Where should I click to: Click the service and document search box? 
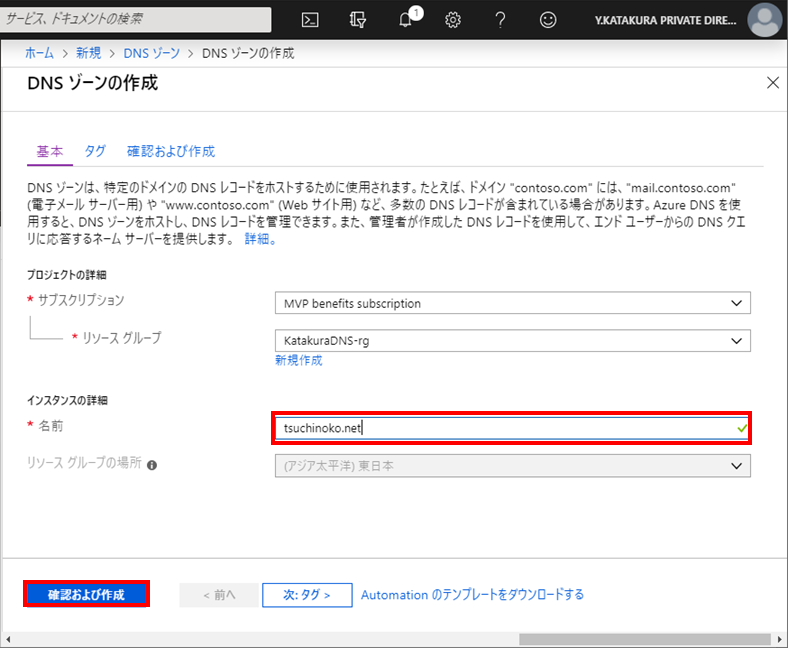136,19
